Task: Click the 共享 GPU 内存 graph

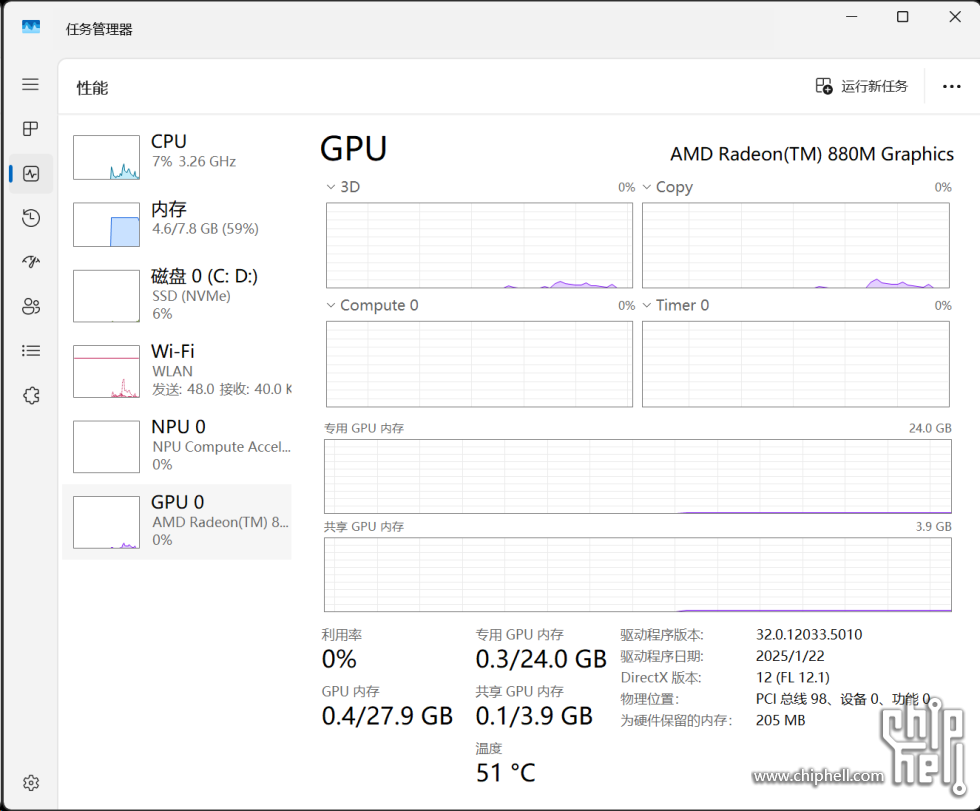Action: pyautogui.click(x=638, y=574)
